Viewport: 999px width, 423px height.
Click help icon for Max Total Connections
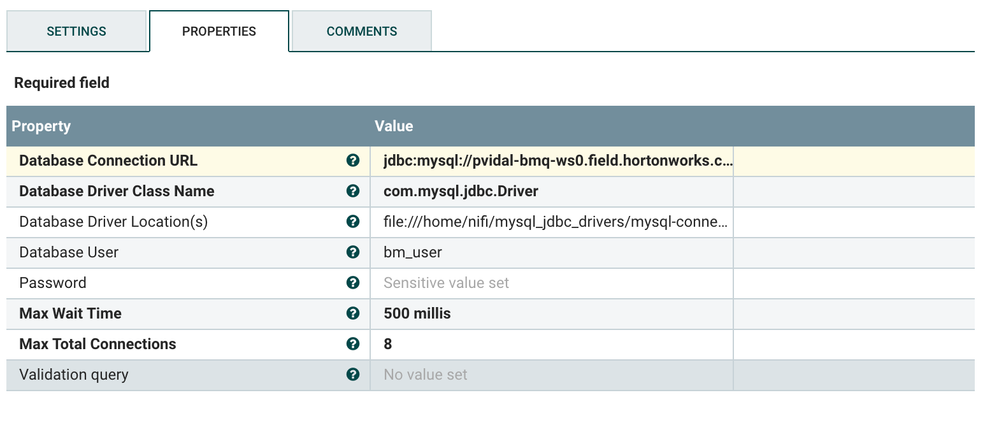pos(353,344)
